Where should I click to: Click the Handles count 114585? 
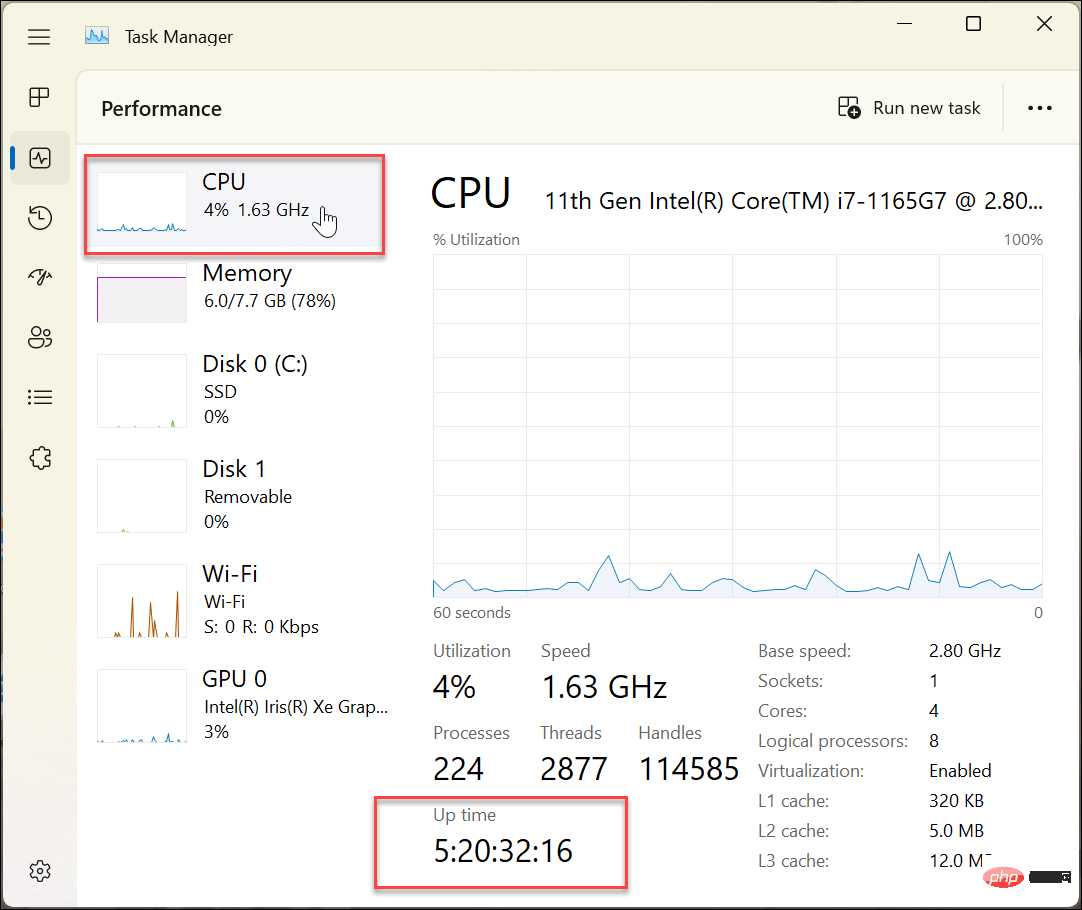point(689,769)
